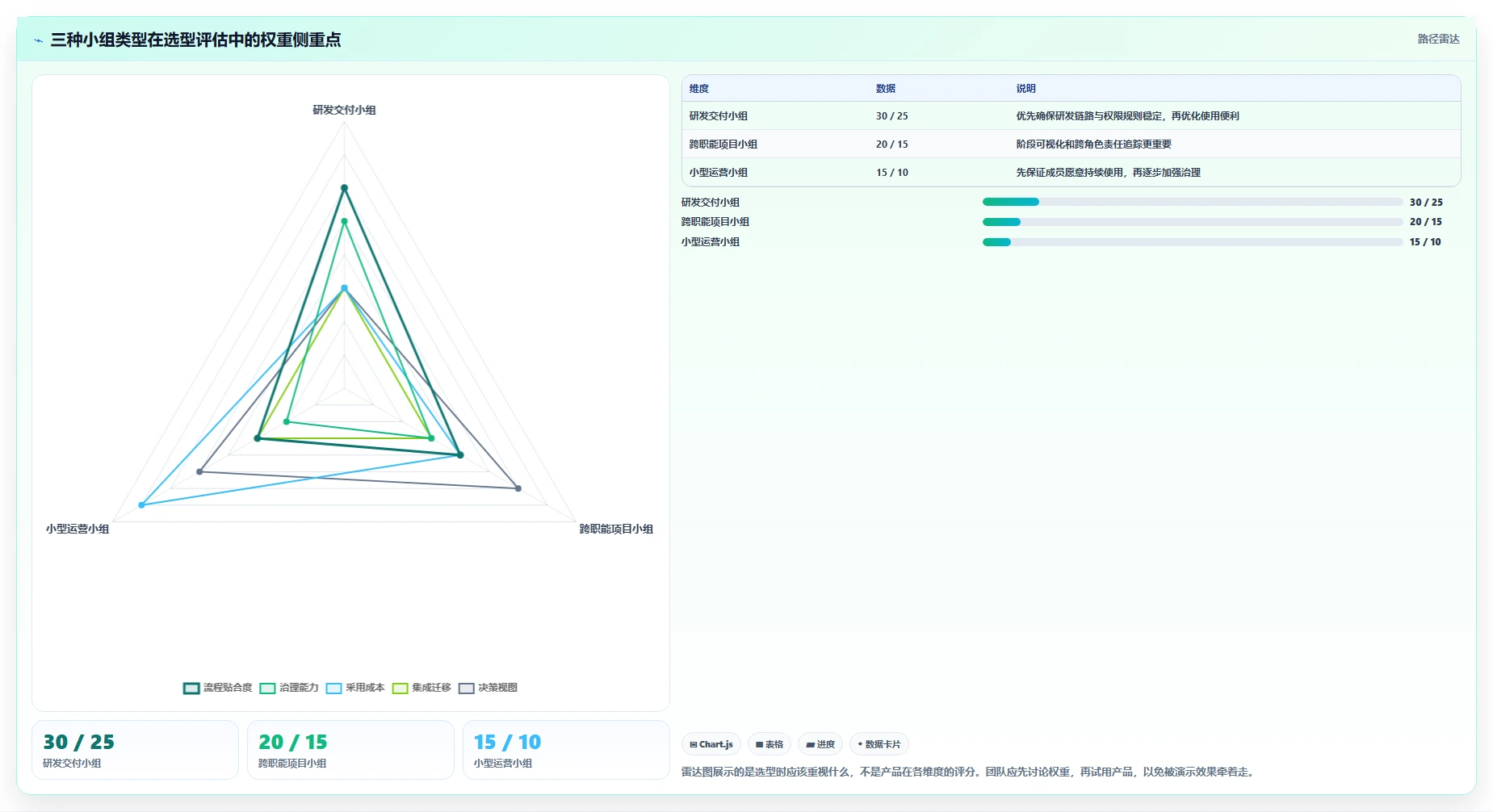Toggle the 决策视图 legend entry
The height and width of the screenshot is (812, 1493).
point(488,688)
